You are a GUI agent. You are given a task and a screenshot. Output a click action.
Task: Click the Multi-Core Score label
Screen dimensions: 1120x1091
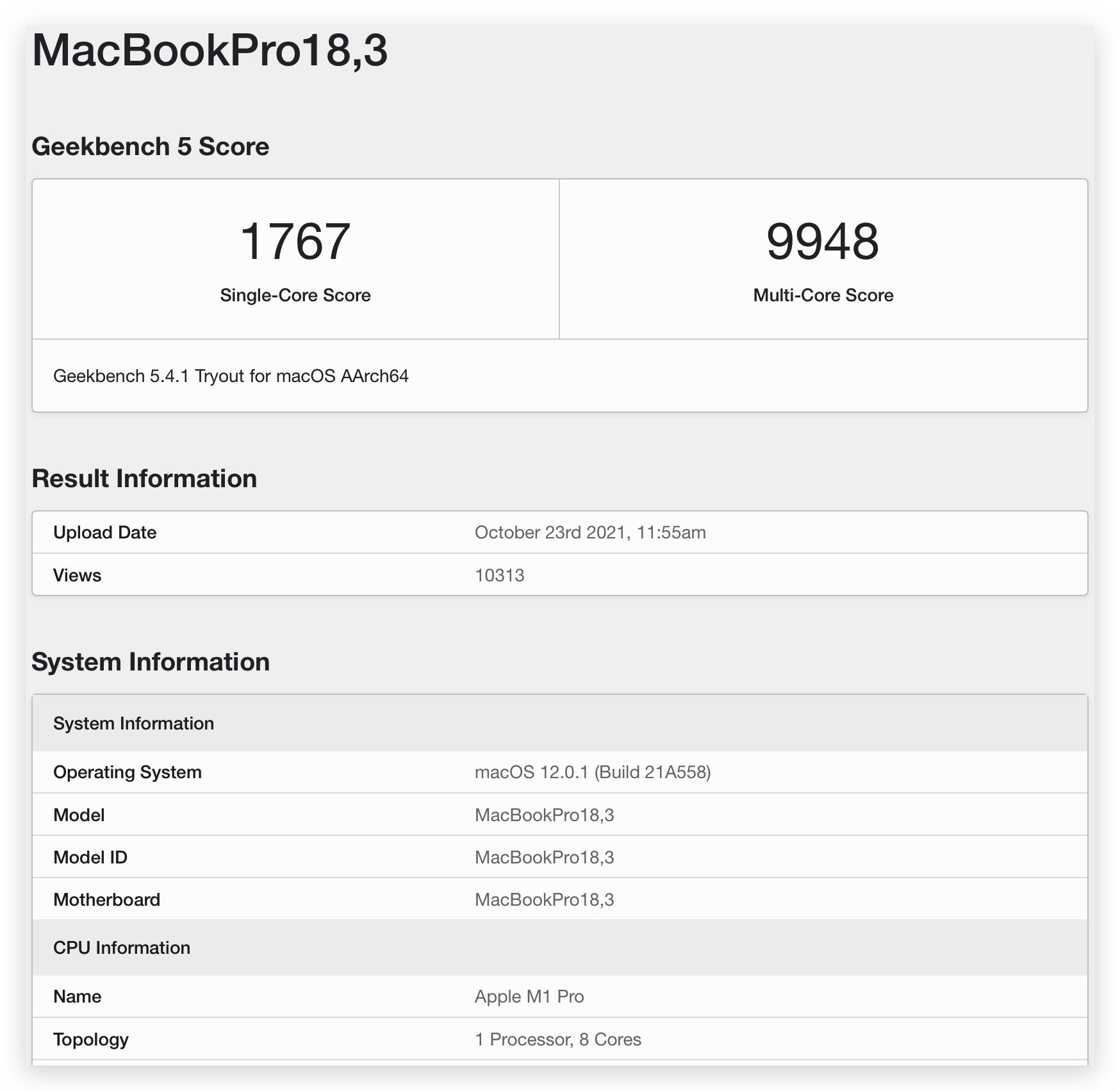point(823,295)
